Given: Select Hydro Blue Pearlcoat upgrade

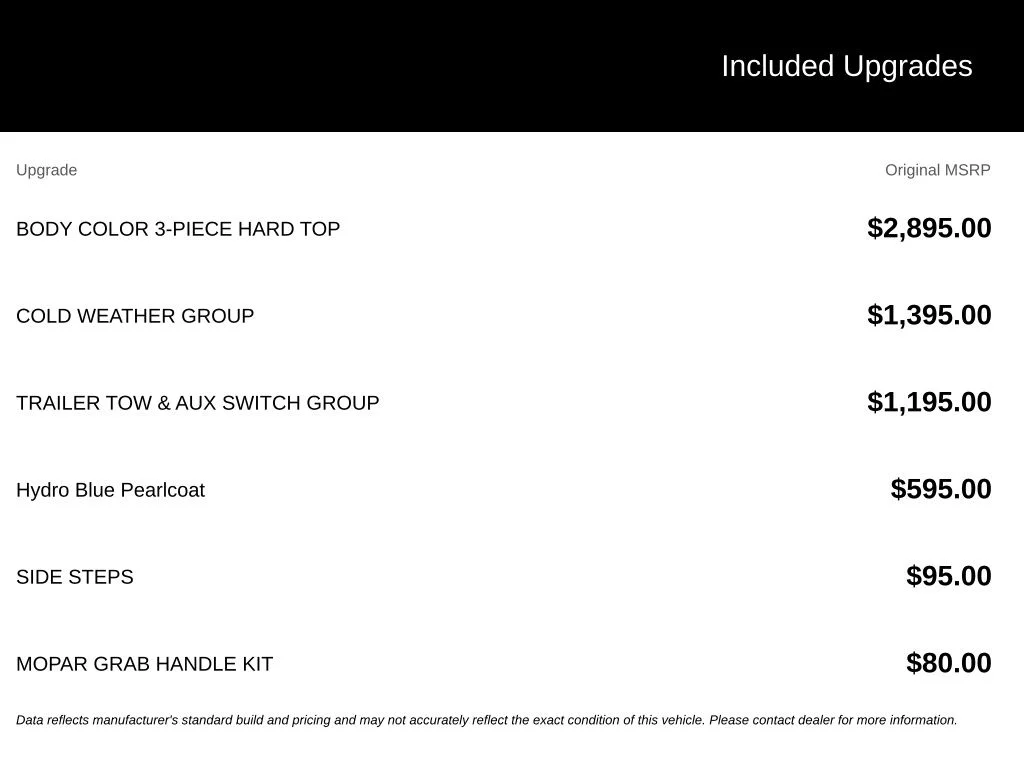Looking at the screenshot, I should [x=110, y=490].
